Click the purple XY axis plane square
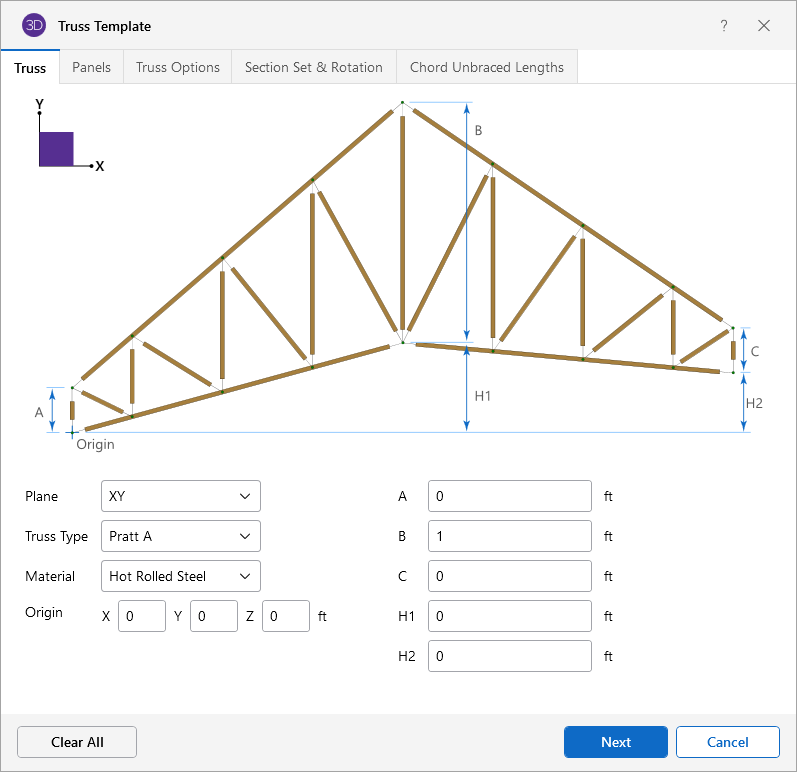The image size is (797, 772). coord(56,148)
